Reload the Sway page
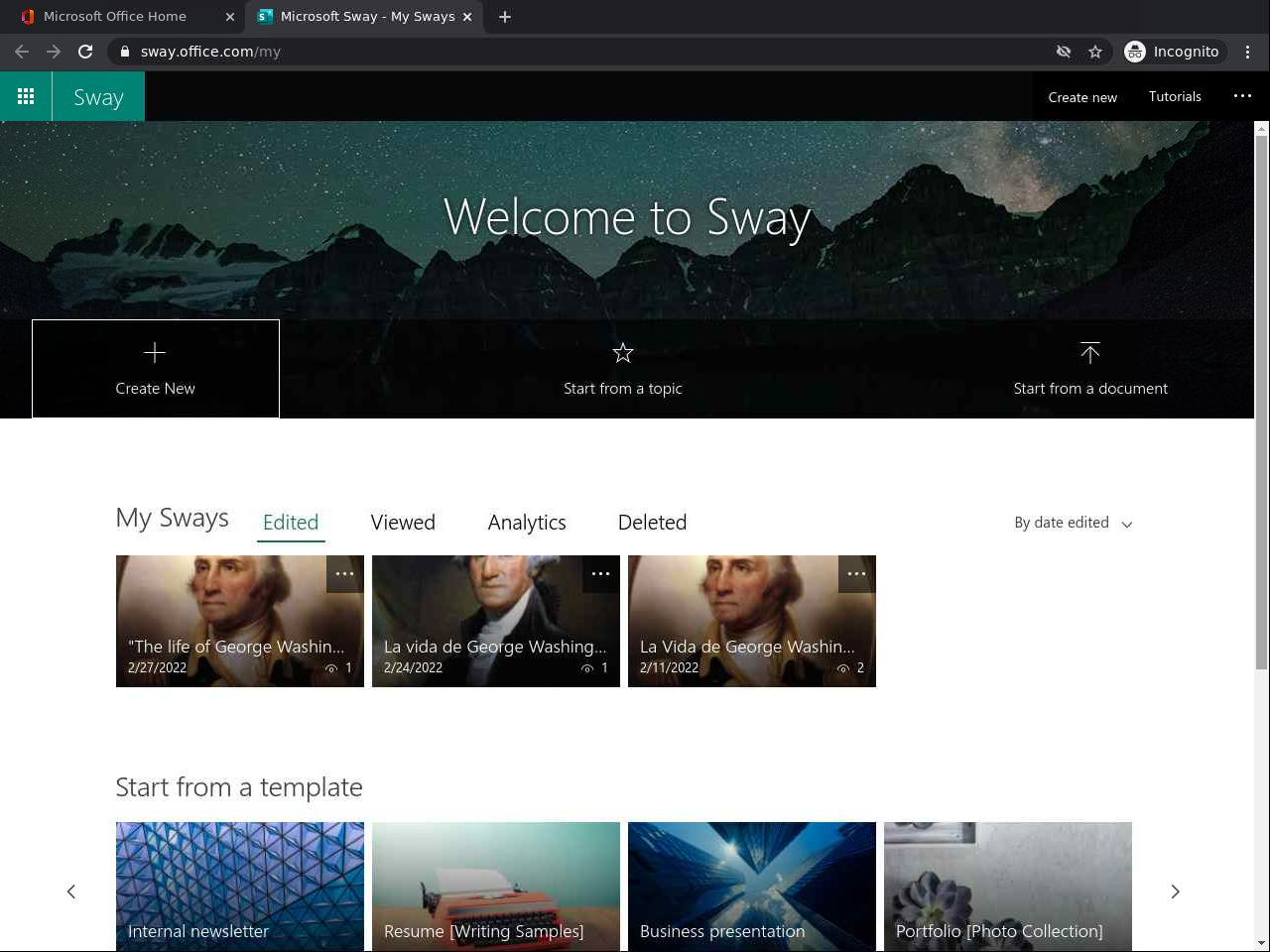Viewport: 1270px width, 952px height. tap(85, 52)
